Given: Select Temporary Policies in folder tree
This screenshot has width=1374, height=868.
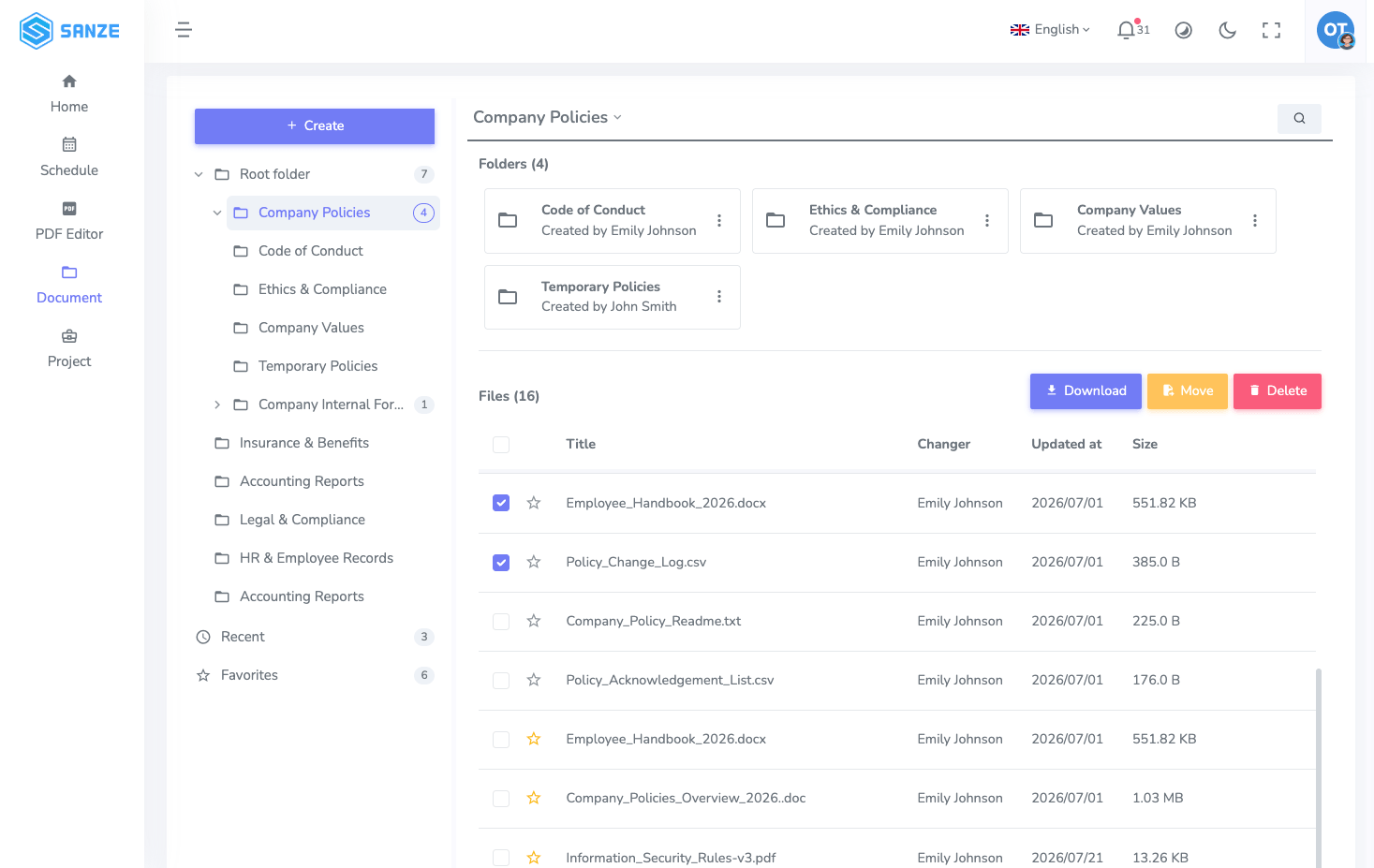Looking at the screenshot, I should click(x=318, y=366).
